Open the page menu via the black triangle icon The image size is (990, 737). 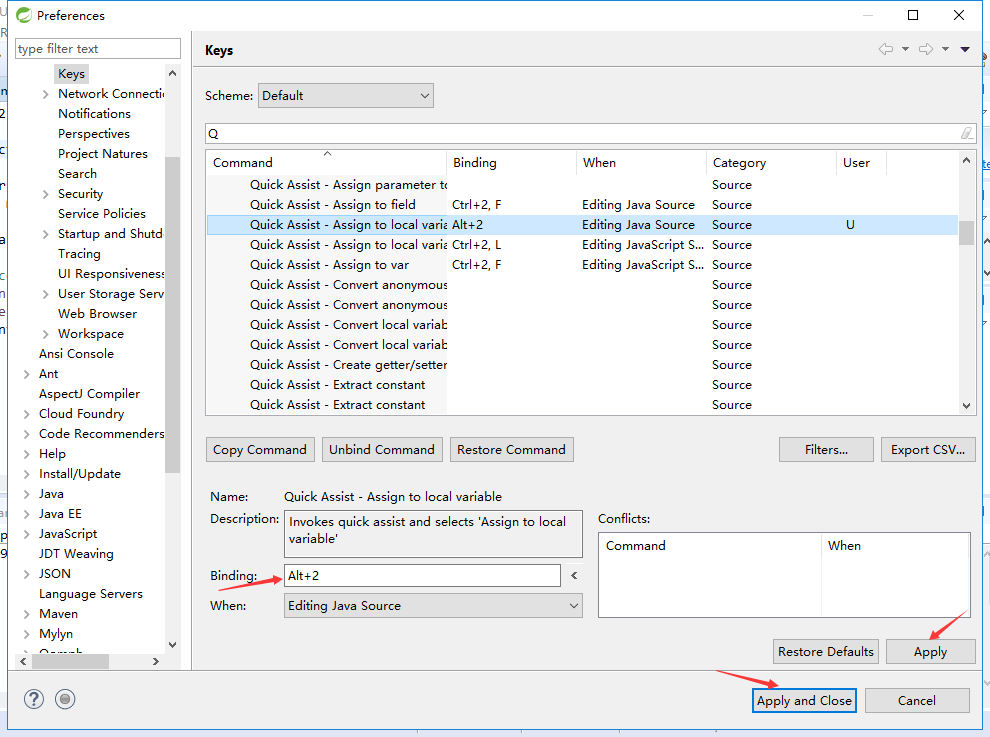964,49
